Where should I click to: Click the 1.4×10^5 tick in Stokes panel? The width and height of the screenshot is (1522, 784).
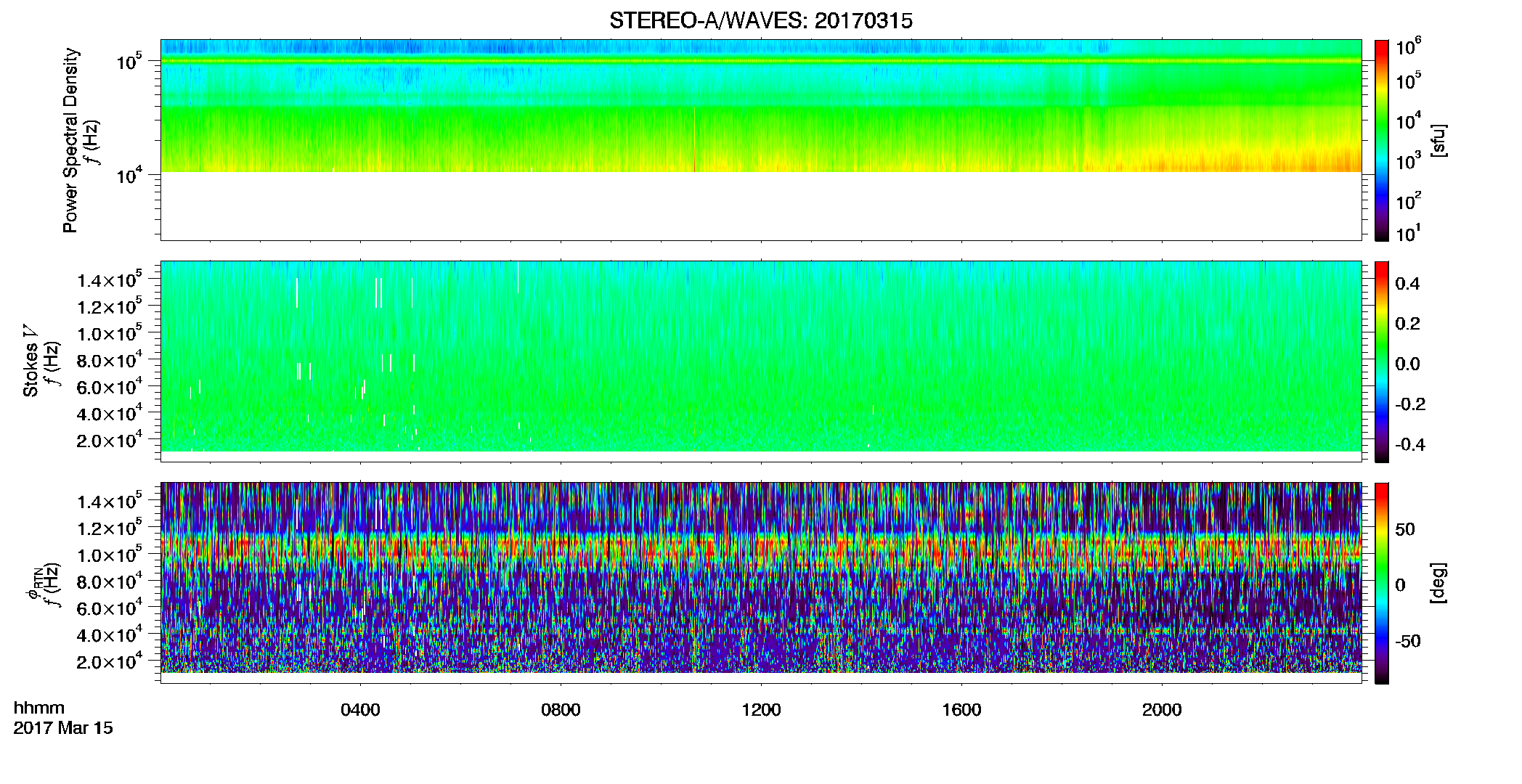tap(109, 280)
